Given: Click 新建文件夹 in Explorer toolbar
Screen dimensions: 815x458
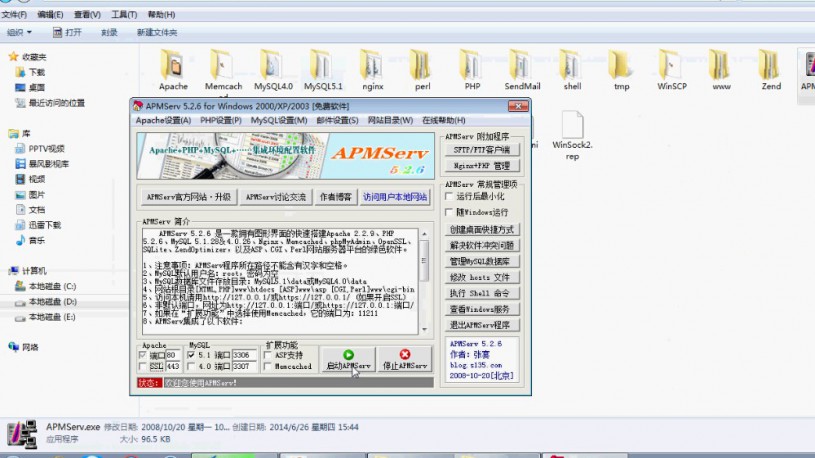Looking at the screenshot, I should [157, 32].
